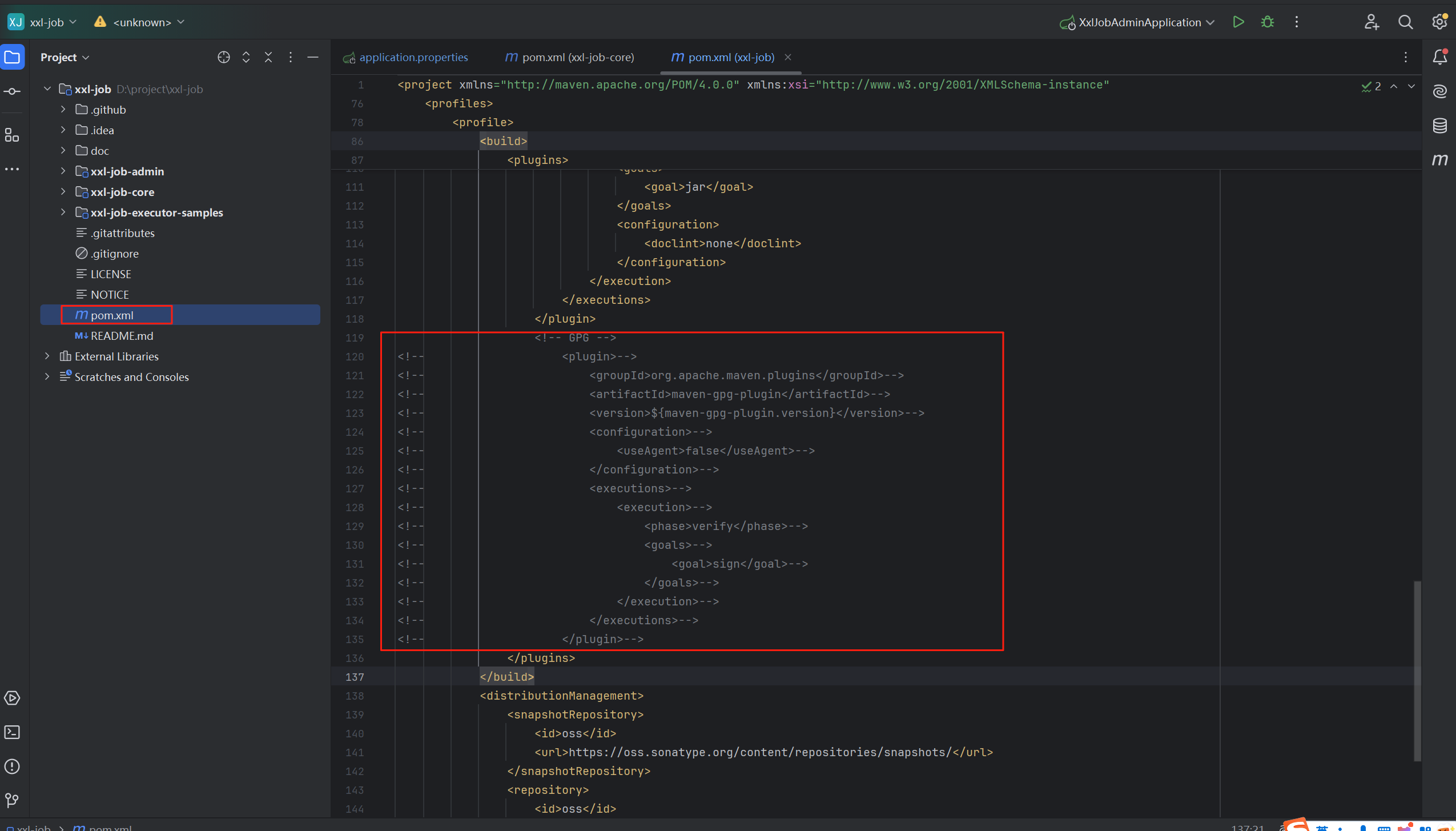Open the Git tool window

tap(12, 800)
